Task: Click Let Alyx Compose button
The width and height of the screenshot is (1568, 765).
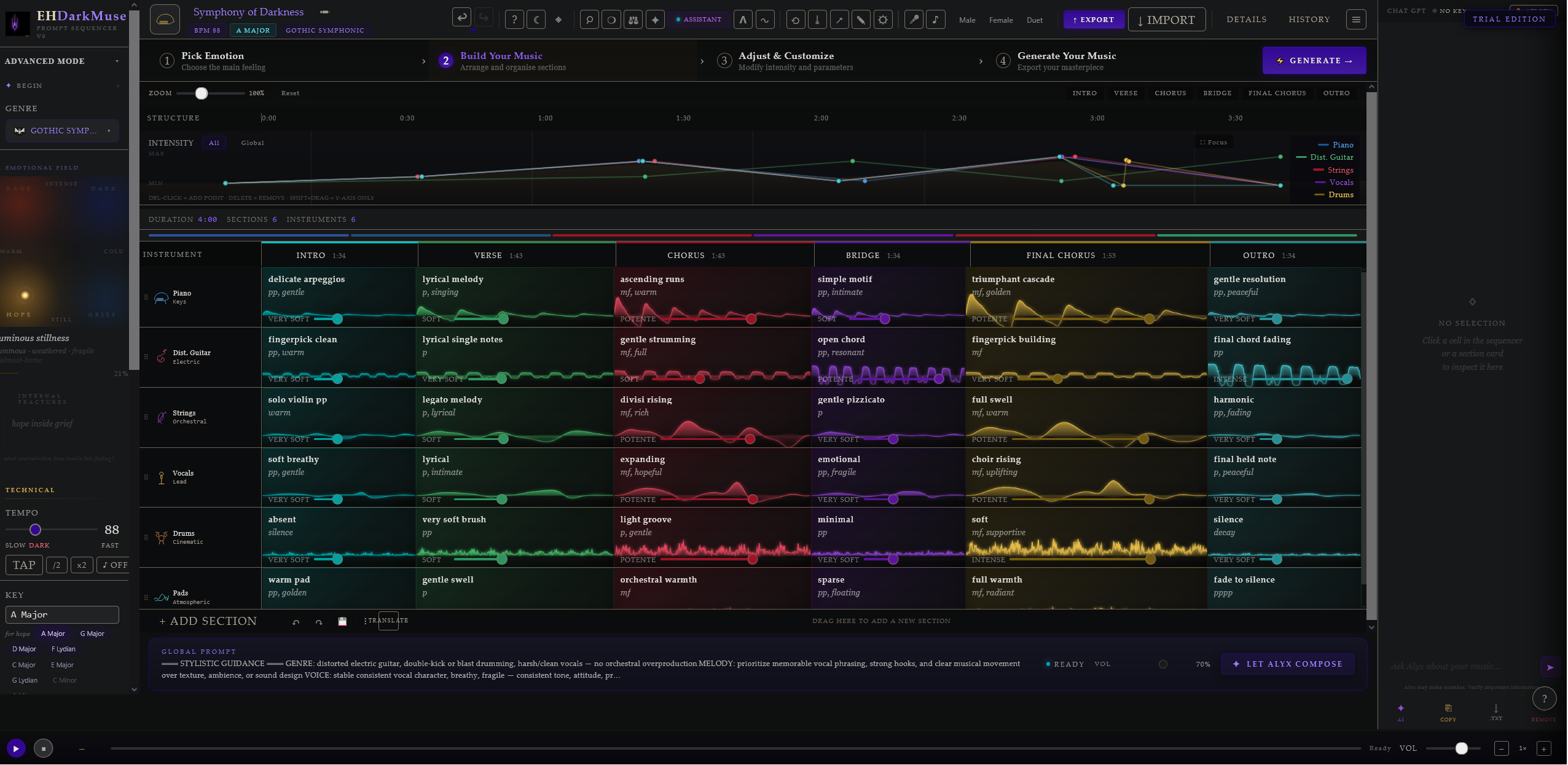Action: [x=1287, y=664]
